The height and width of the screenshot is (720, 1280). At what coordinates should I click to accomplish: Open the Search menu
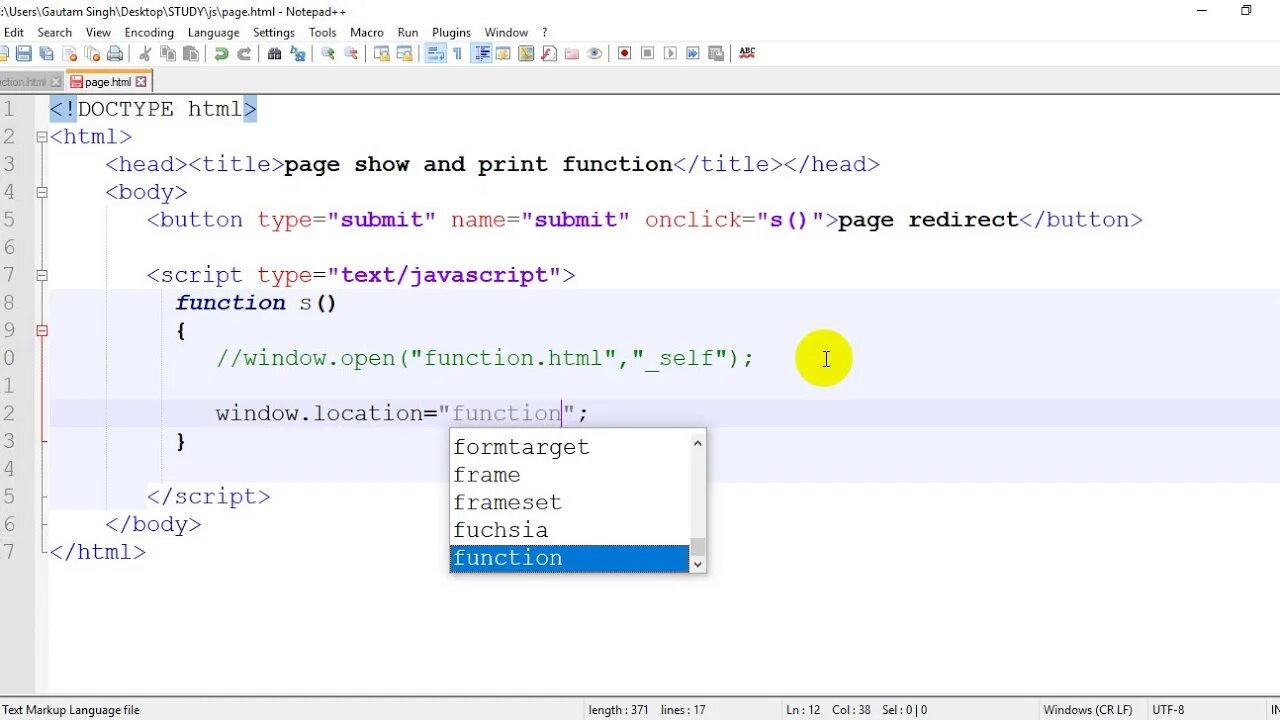point(55,32)
